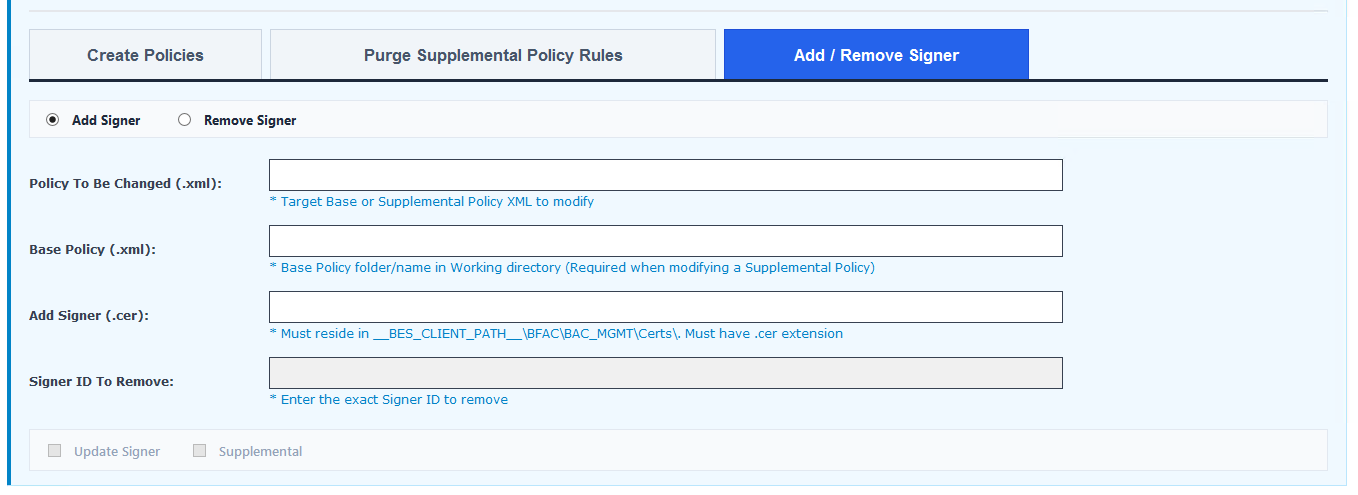1358x495 pixels.
Task: Focus the Policy To Be Changed field
Action: 666,175
